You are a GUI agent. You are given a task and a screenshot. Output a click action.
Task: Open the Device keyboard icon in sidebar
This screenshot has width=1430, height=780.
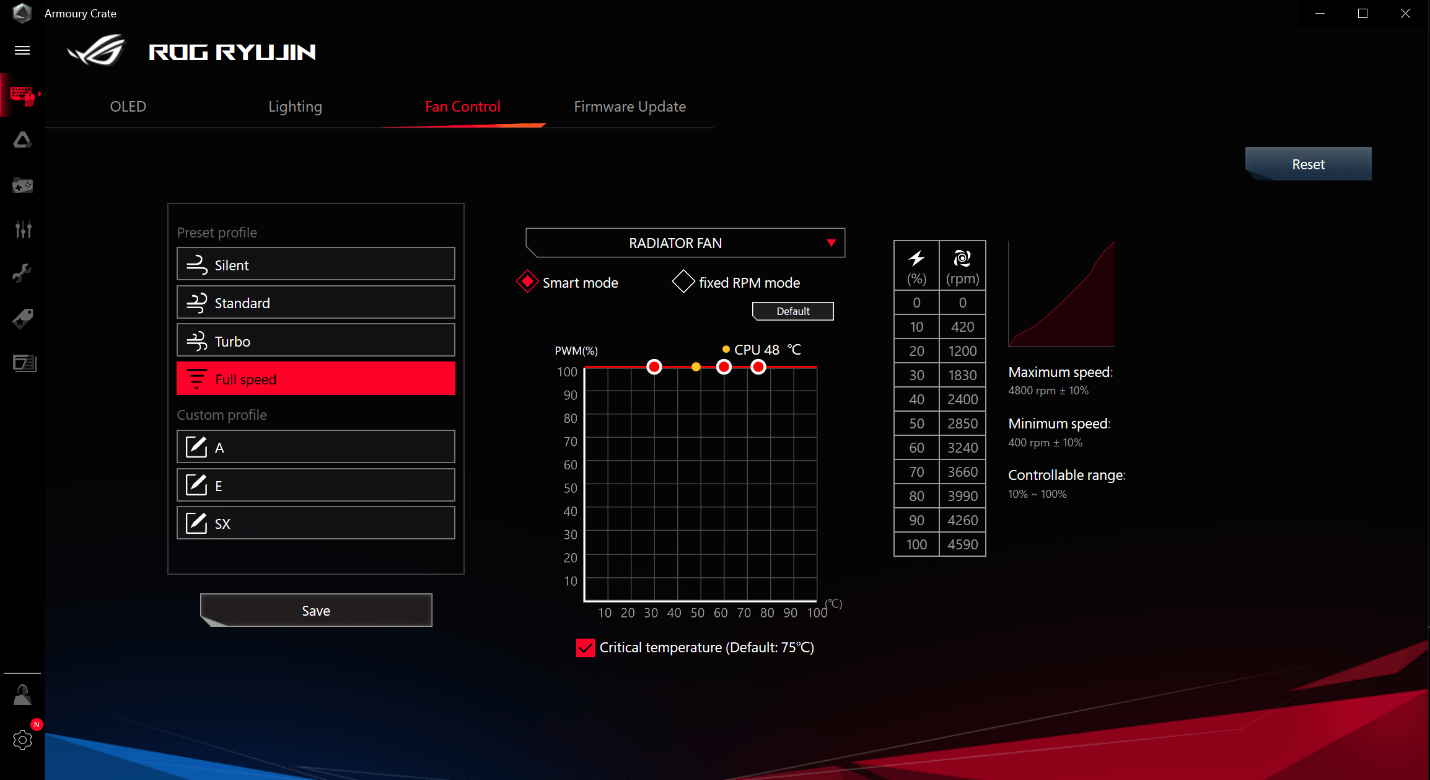[x=22, y=96]
